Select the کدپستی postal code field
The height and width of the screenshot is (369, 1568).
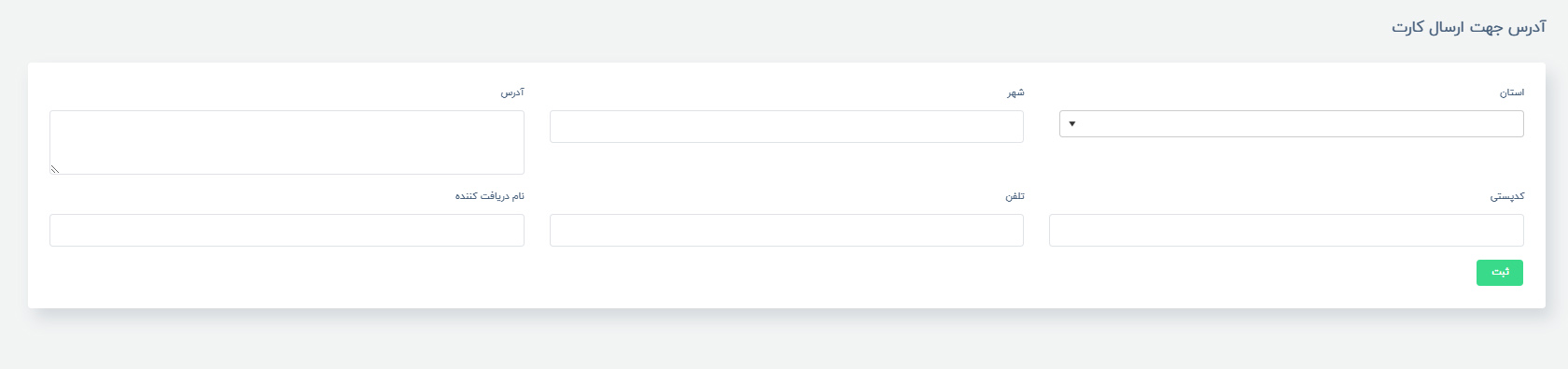(1286, 231)
